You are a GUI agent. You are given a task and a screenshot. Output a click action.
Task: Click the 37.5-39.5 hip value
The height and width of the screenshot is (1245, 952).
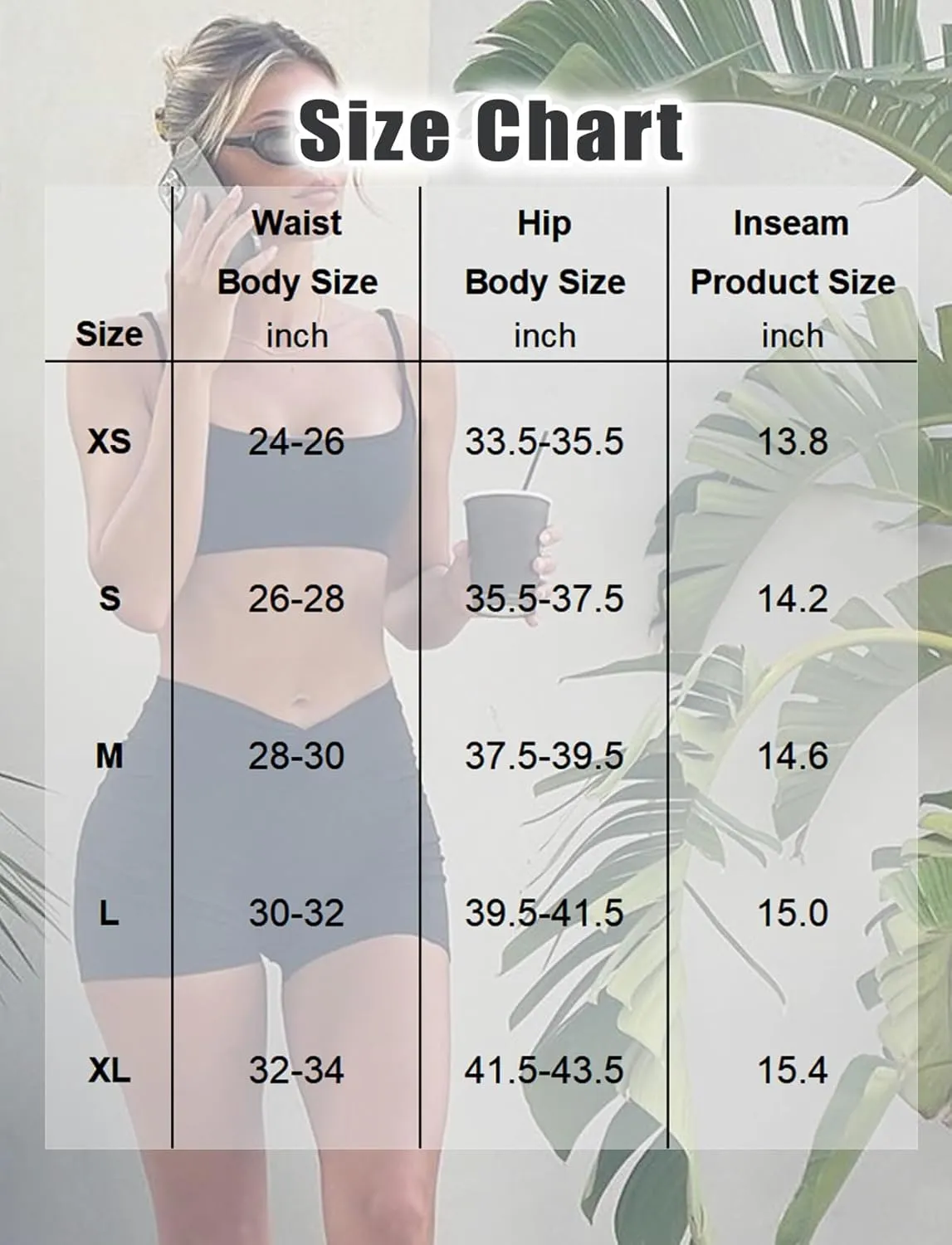(544, 756)
